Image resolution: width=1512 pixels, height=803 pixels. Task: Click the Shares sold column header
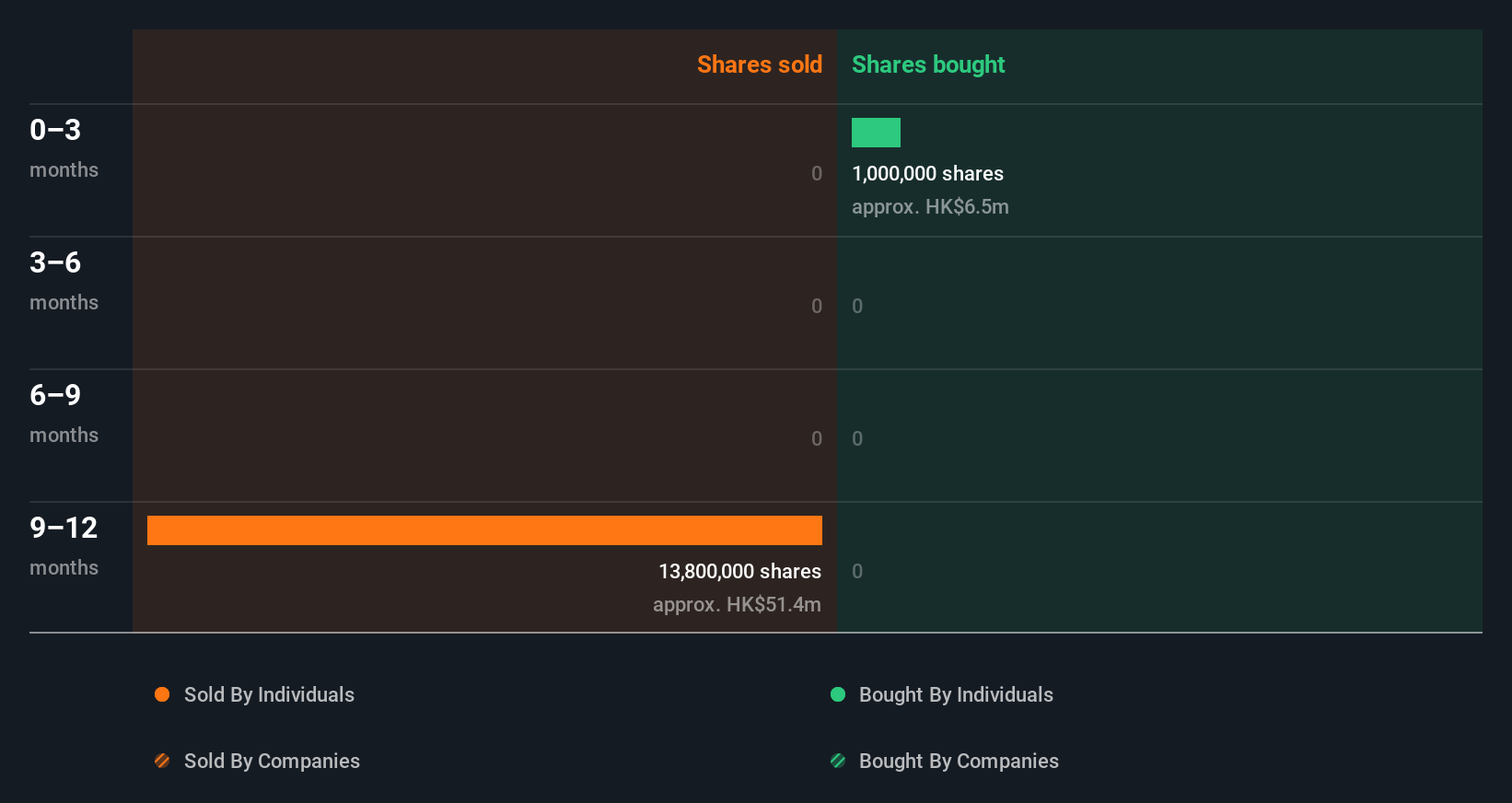[x=760, y=64]
